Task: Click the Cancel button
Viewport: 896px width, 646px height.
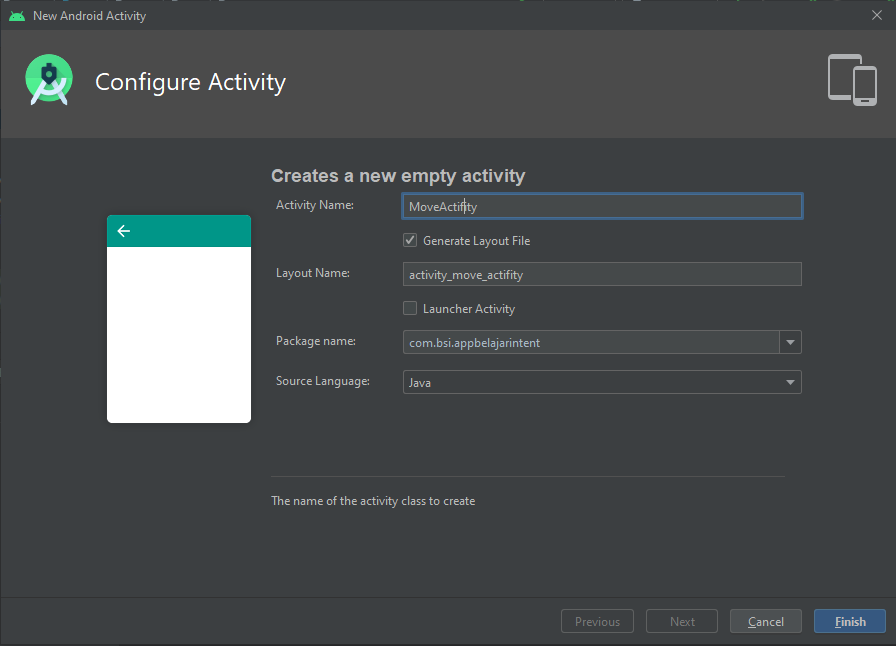Action: point(766,621)
